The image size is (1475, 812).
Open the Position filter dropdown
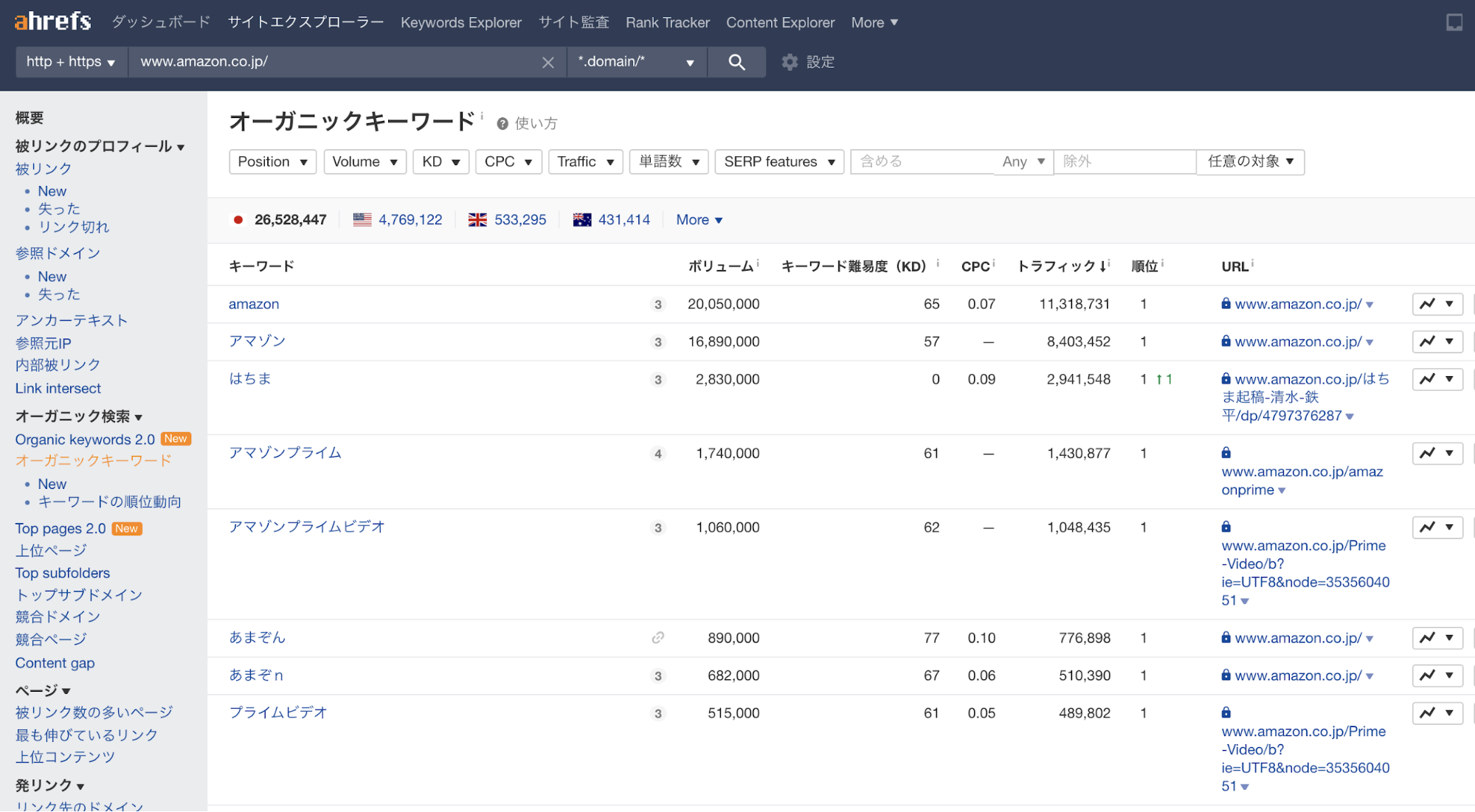tap(272, 162)
